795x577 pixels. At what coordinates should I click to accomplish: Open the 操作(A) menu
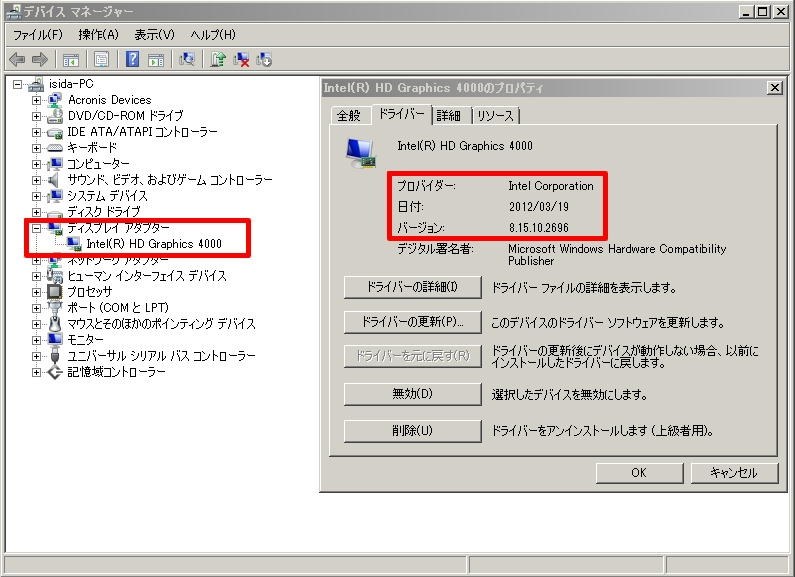tap(98, 34)
